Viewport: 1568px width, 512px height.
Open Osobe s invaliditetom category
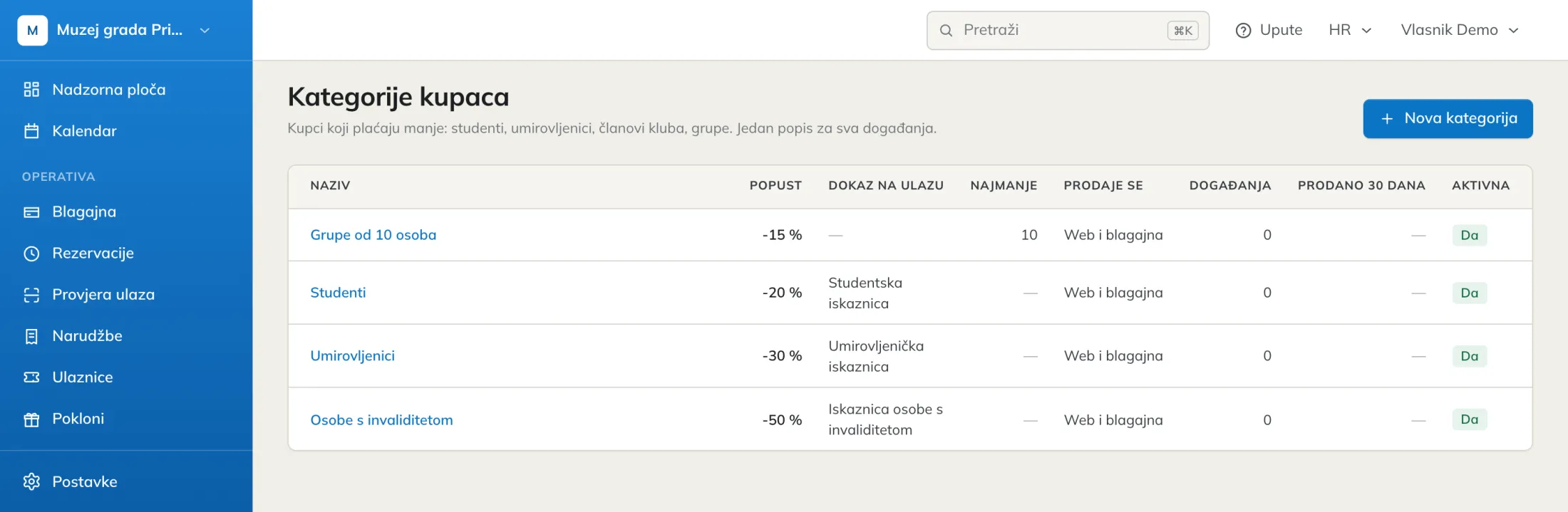(381, 420)
